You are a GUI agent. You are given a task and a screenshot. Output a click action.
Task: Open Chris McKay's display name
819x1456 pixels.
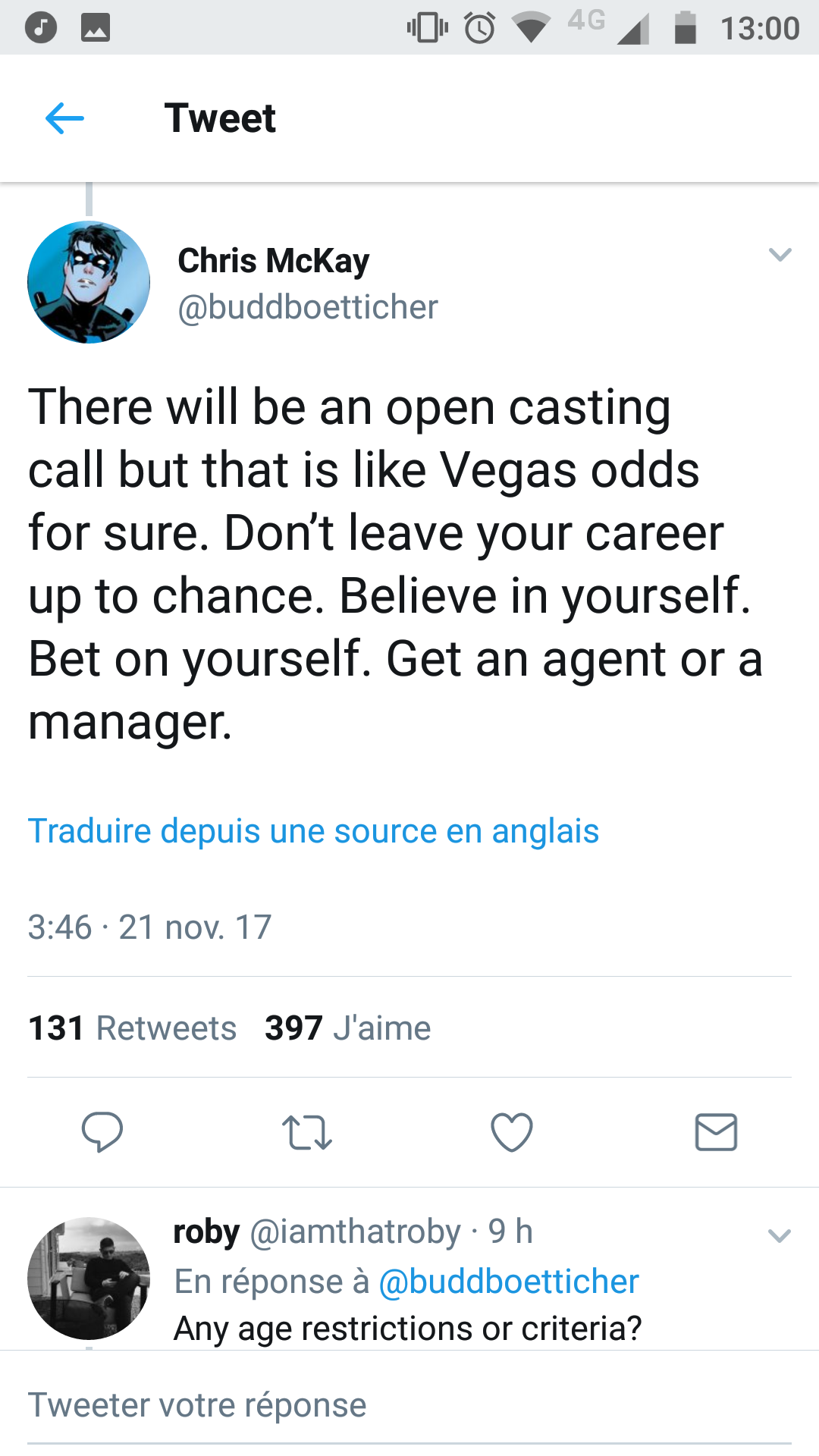pyautogui.click(x=274, y=261)
